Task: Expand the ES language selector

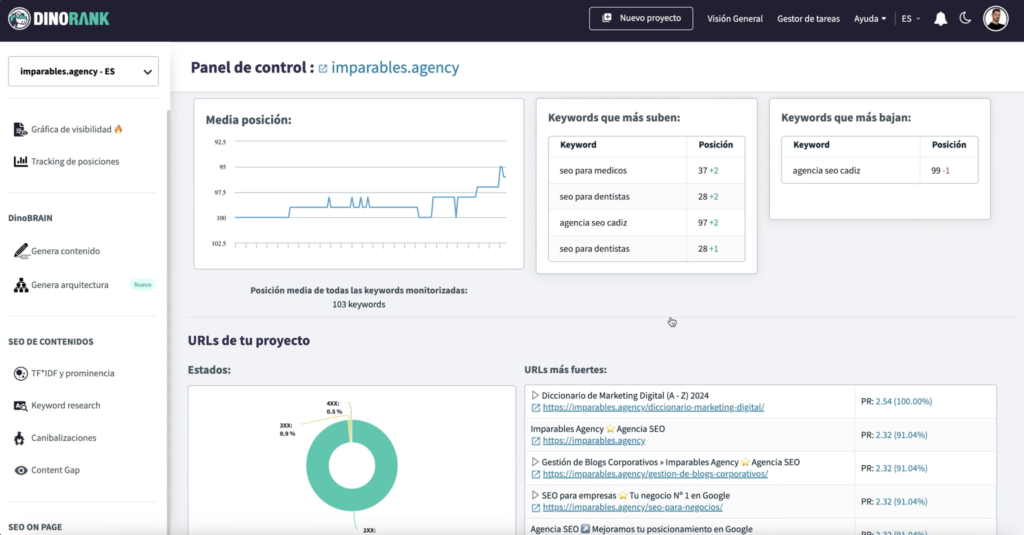Action: coord(910,18)
